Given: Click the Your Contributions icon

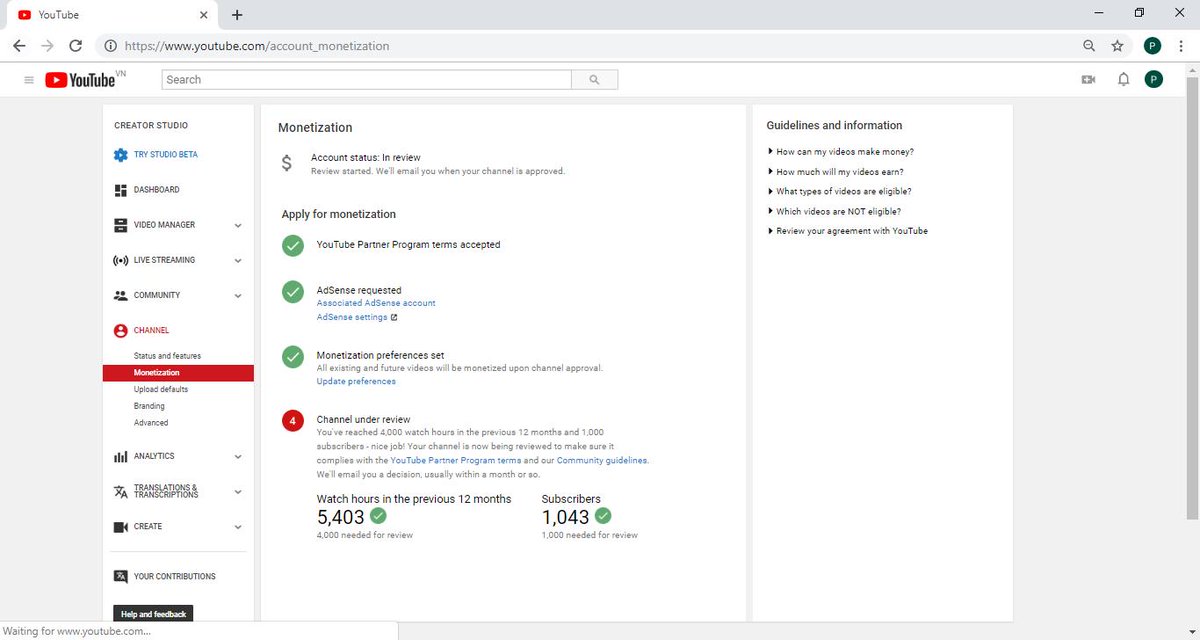Looking at the screenshot, I should pyautogui.click(x=121, y=576).
